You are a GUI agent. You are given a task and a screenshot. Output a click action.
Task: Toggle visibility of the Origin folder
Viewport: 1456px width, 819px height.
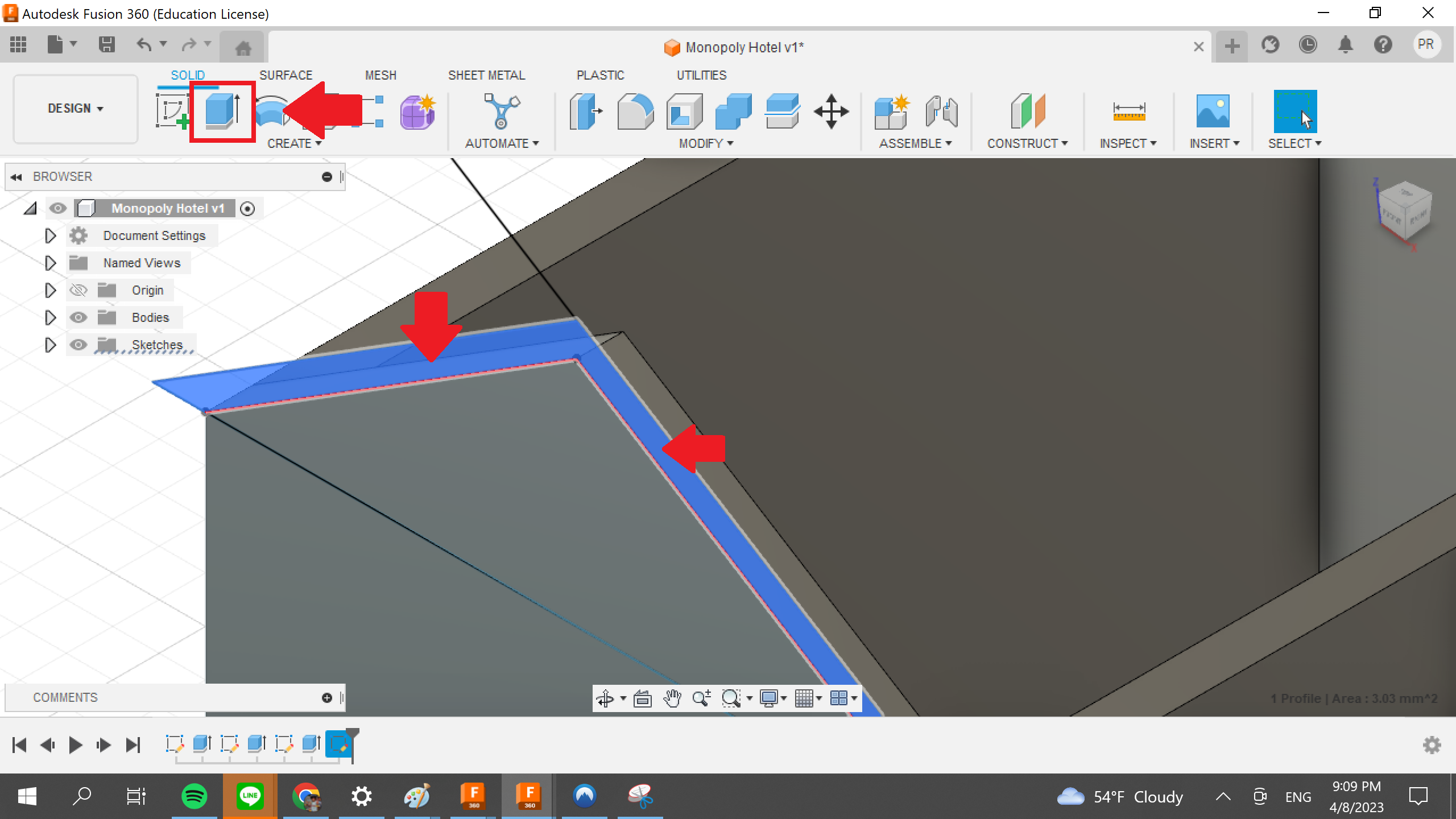78,290
